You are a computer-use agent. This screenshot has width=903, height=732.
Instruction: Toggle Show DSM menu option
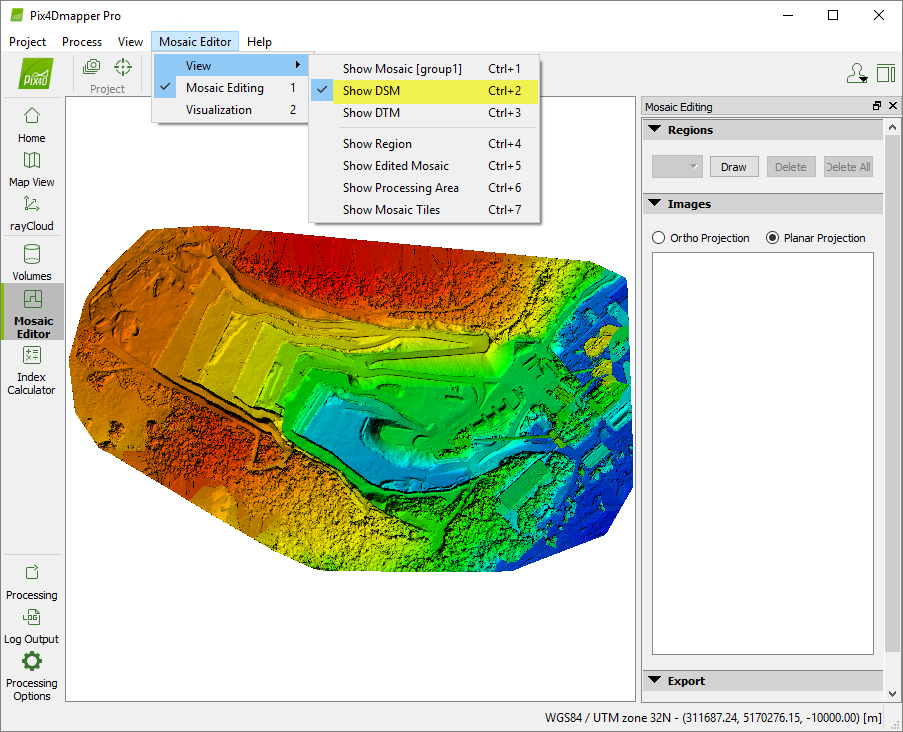pos(372,91)
